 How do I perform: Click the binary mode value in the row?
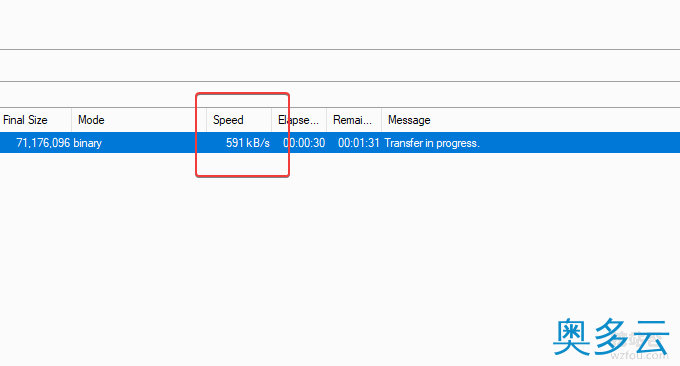pyautogui.click(x=88, y=143)
